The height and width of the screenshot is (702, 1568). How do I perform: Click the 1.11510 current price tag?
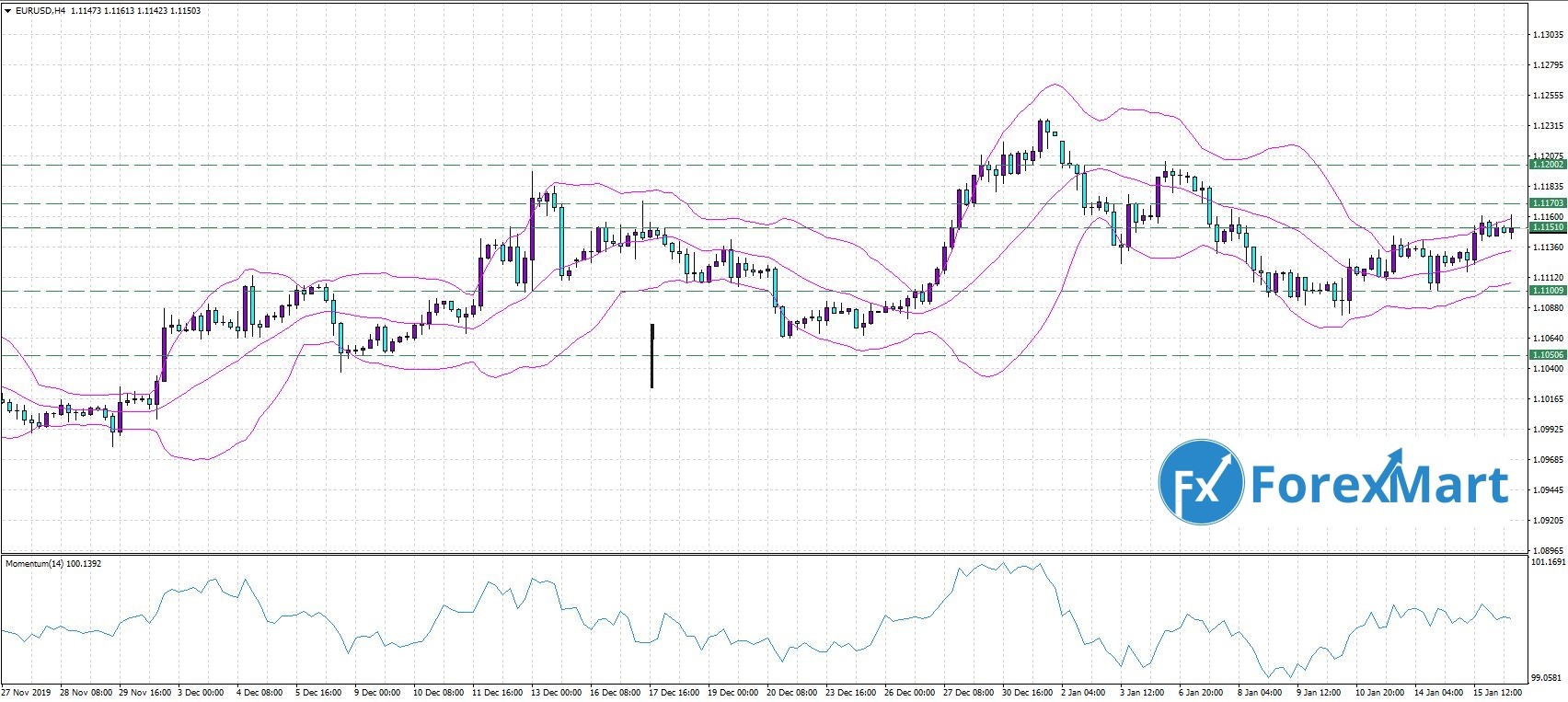coord(1546,227)
